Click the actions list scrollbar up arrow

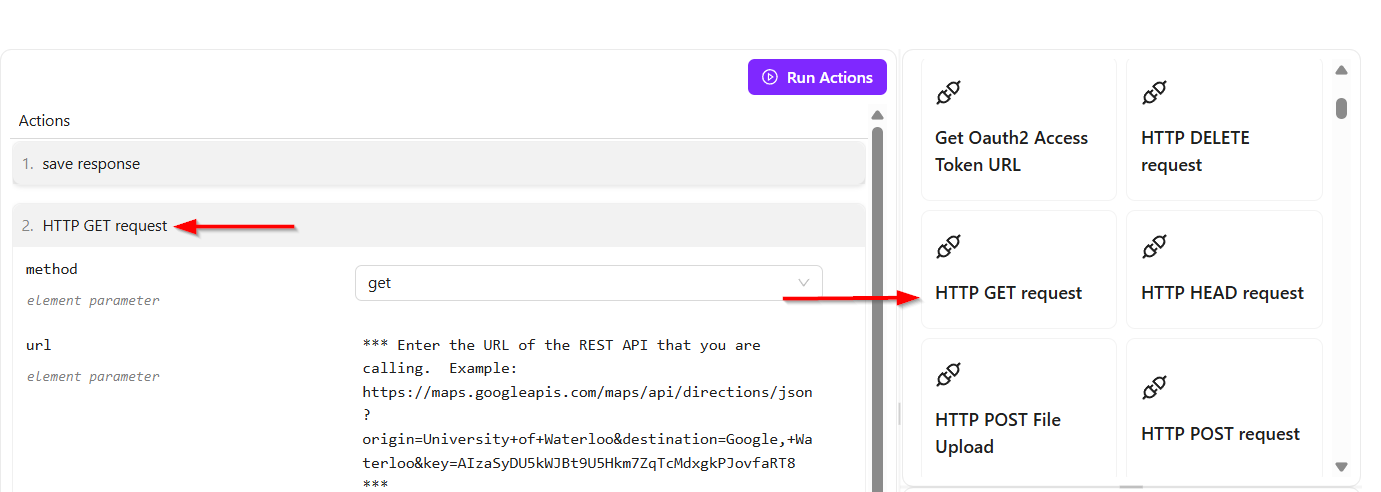877,115
